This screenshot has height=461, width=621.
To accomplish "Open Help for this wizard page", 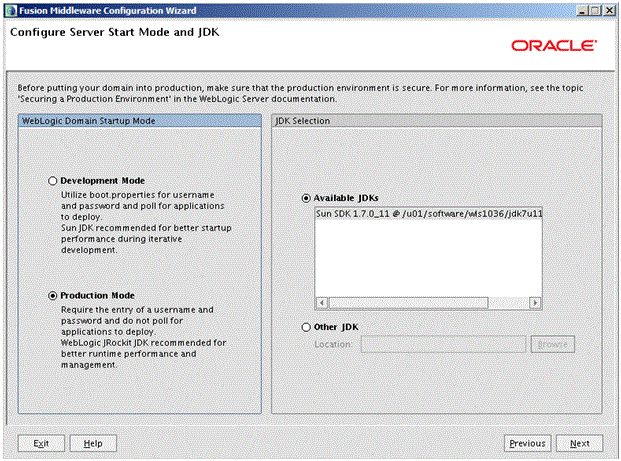I will click(x=93, y=443).
